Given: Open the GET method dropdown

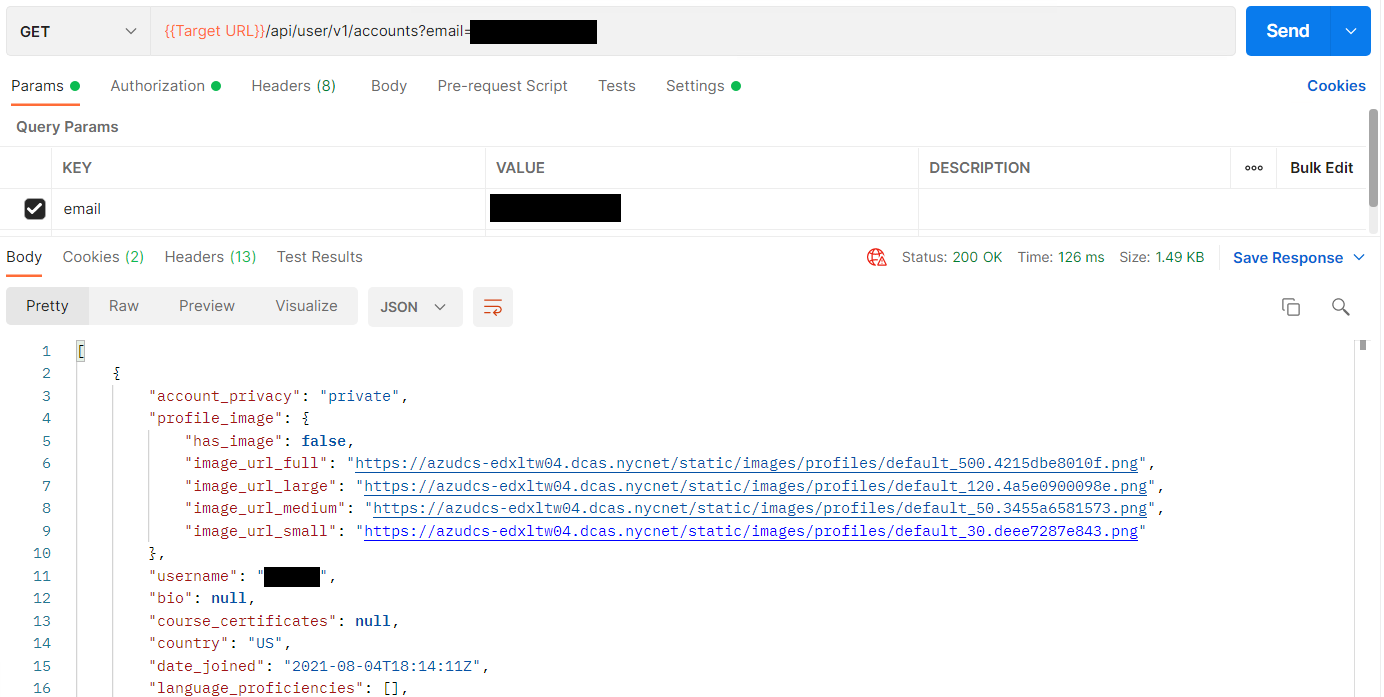Looking at the screenshot, I should tap(77, 32).
